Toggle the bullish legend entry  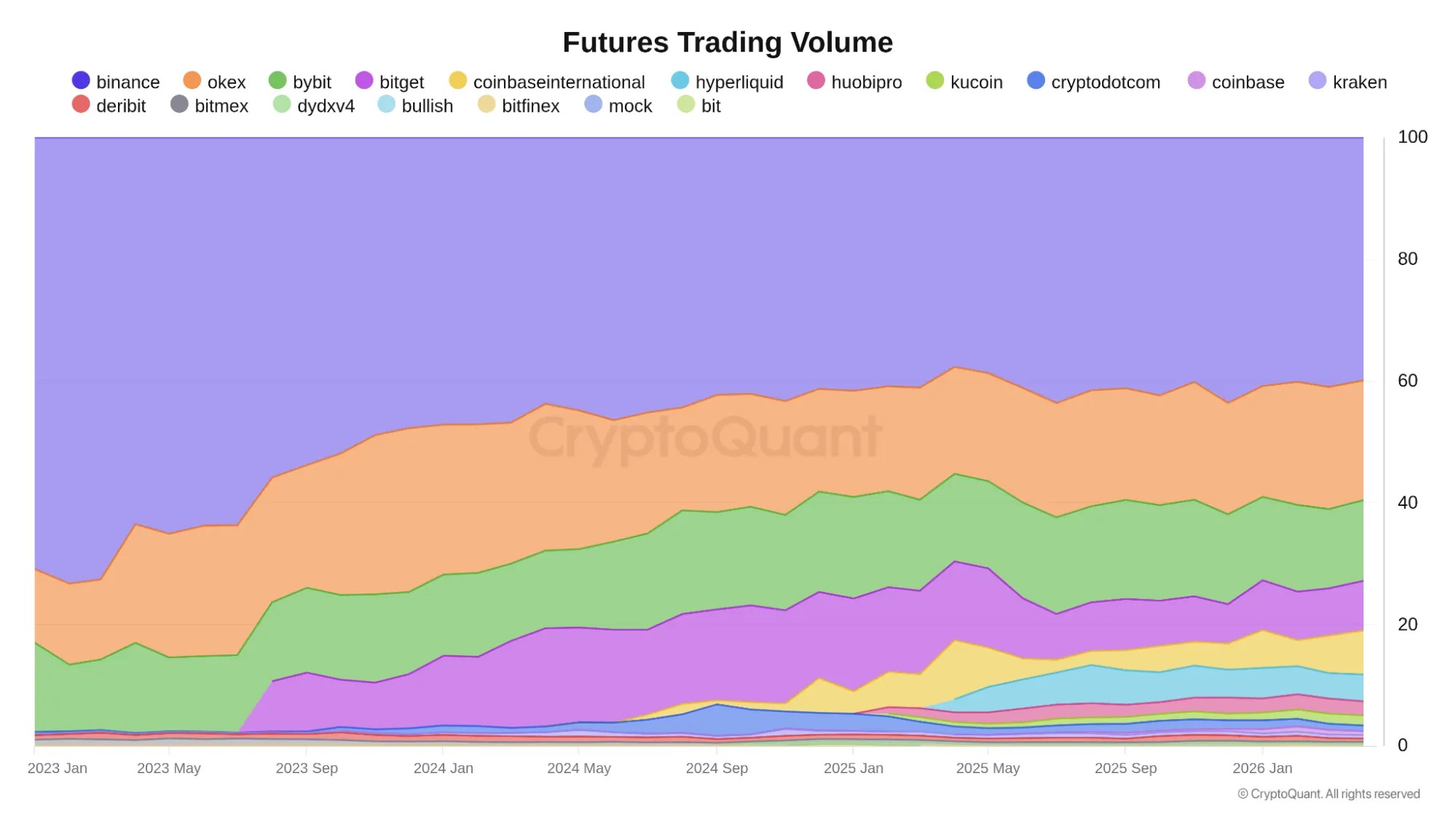click(415, 106)
